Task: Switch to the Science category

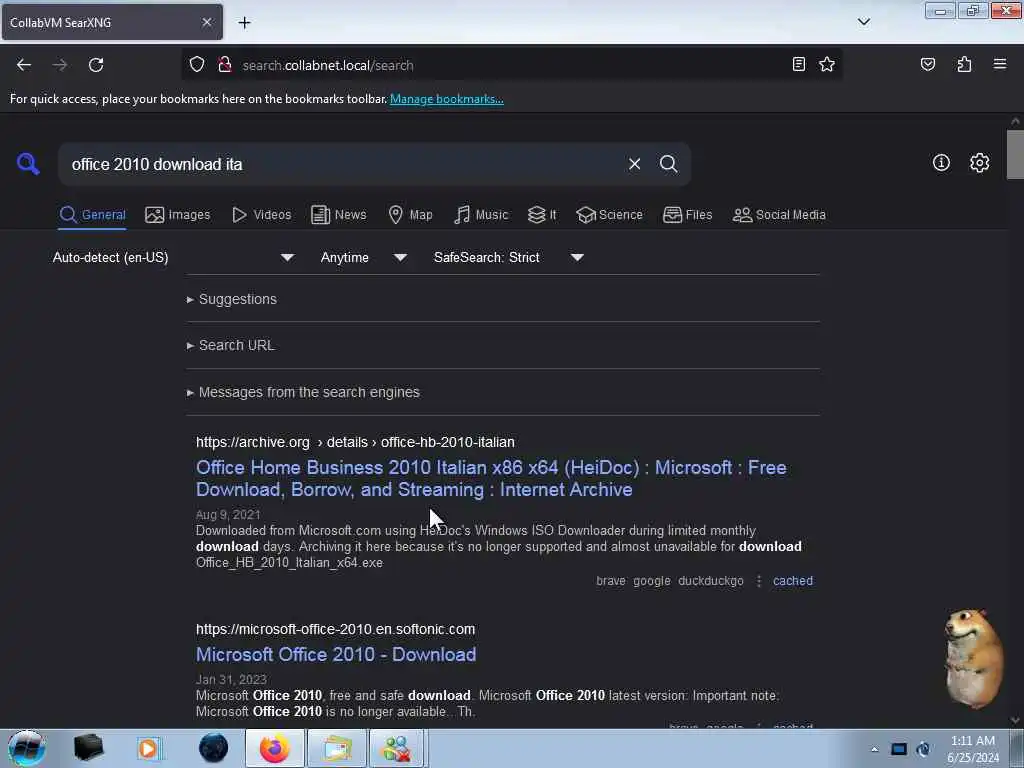Action: pos(609,215)
